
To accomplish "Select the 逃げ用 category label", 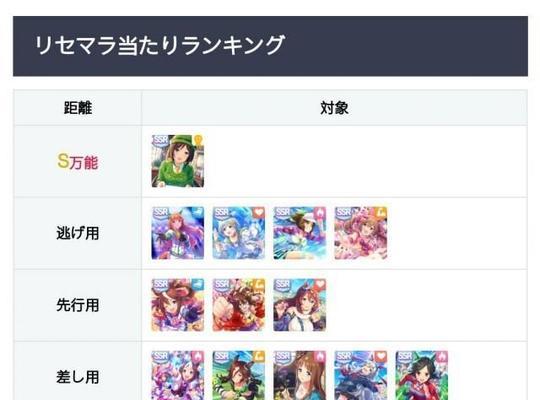I will tap(78, 233).
